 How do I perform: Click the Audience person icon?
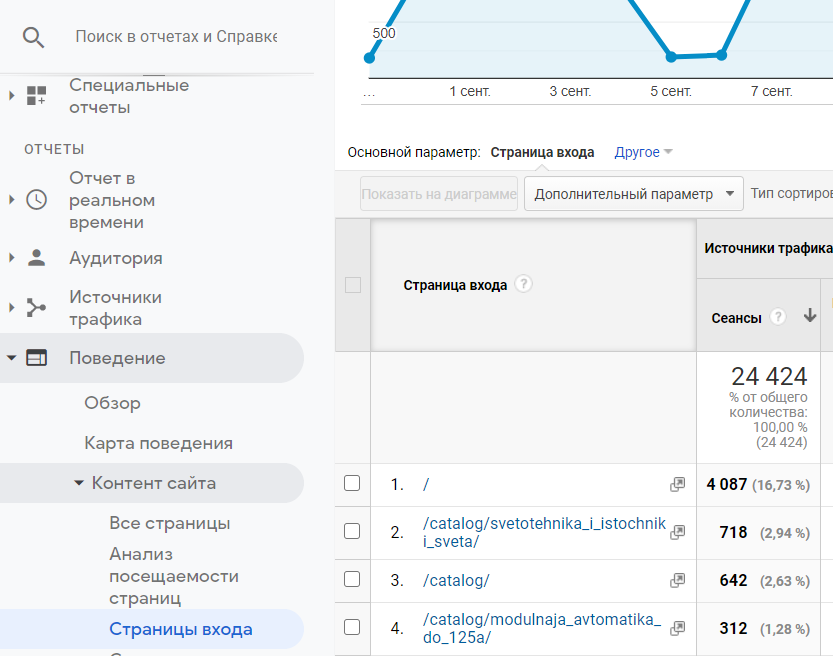(x=37, y=258)
